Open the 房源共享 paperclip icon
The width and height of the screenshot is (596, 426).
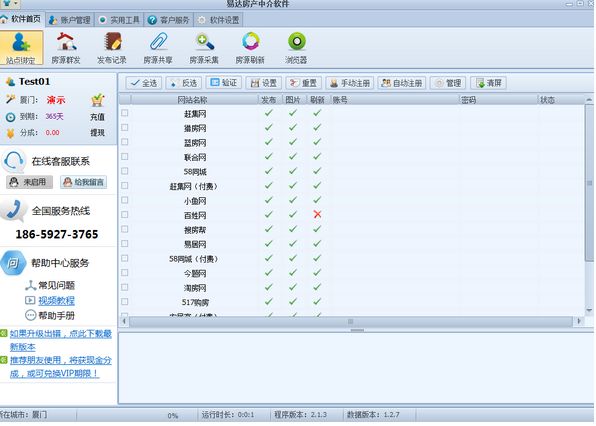click(158, 48)
